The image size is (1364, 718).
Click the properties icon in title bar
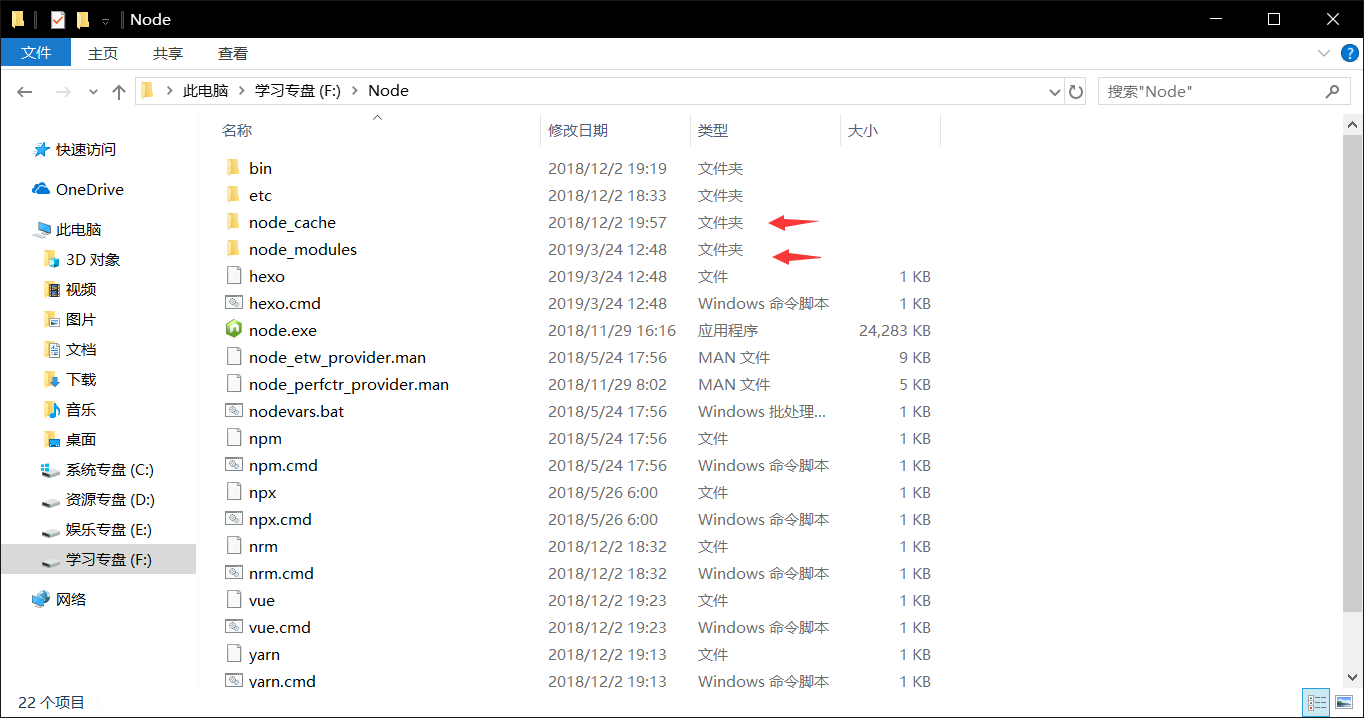(58, 19)
